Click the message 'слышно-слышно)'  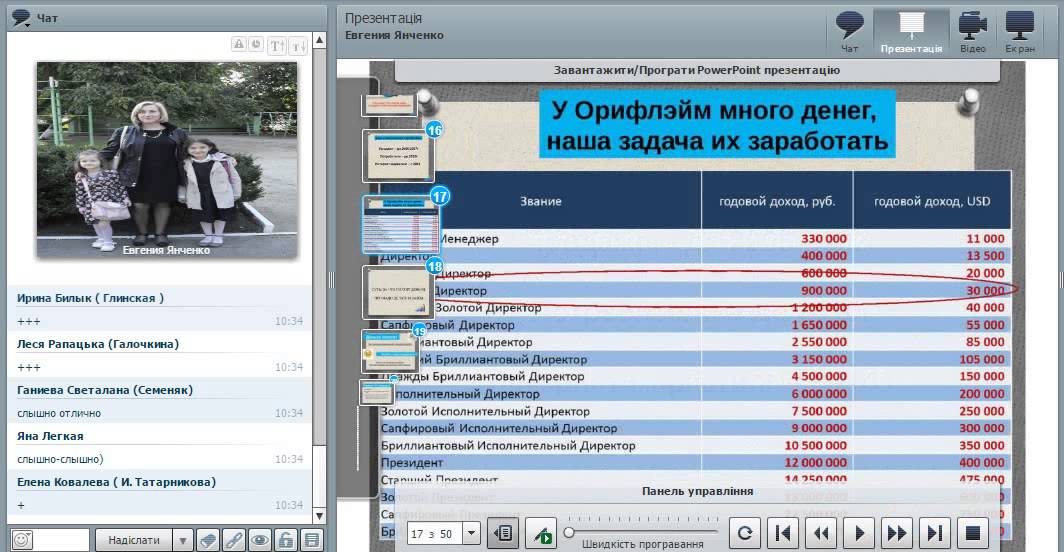pos(60,460)
